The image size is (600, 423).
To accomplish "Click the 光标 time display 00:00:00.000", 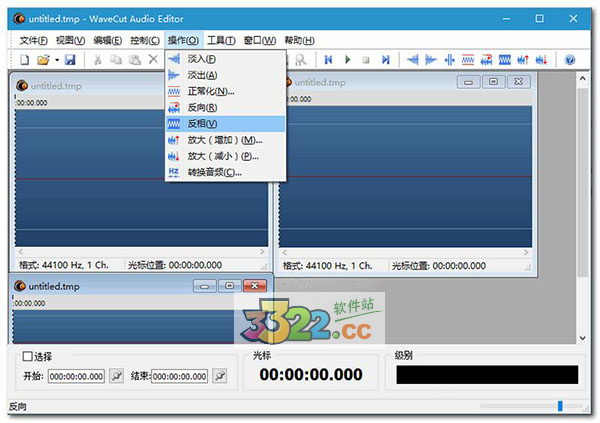I will [311, 375].
